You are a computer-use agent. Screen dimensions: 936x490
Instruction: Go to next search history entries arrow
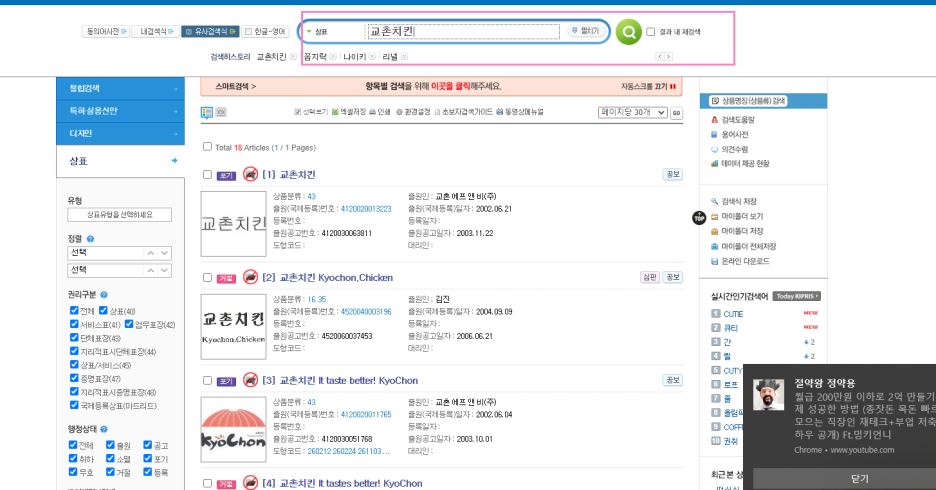669,57
